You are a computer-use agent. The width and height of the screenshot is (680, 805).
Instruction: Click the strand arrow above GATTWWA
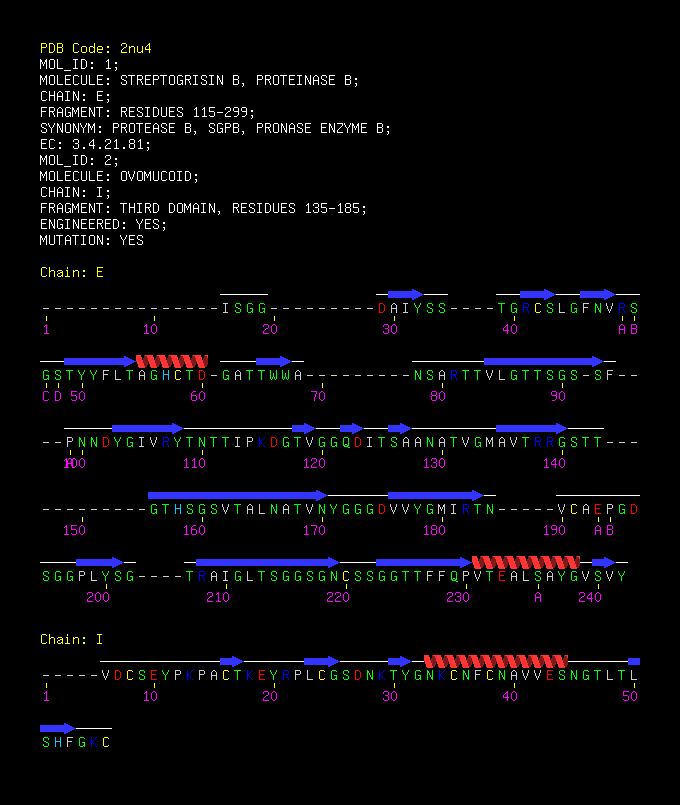click(x=274, y=361)
